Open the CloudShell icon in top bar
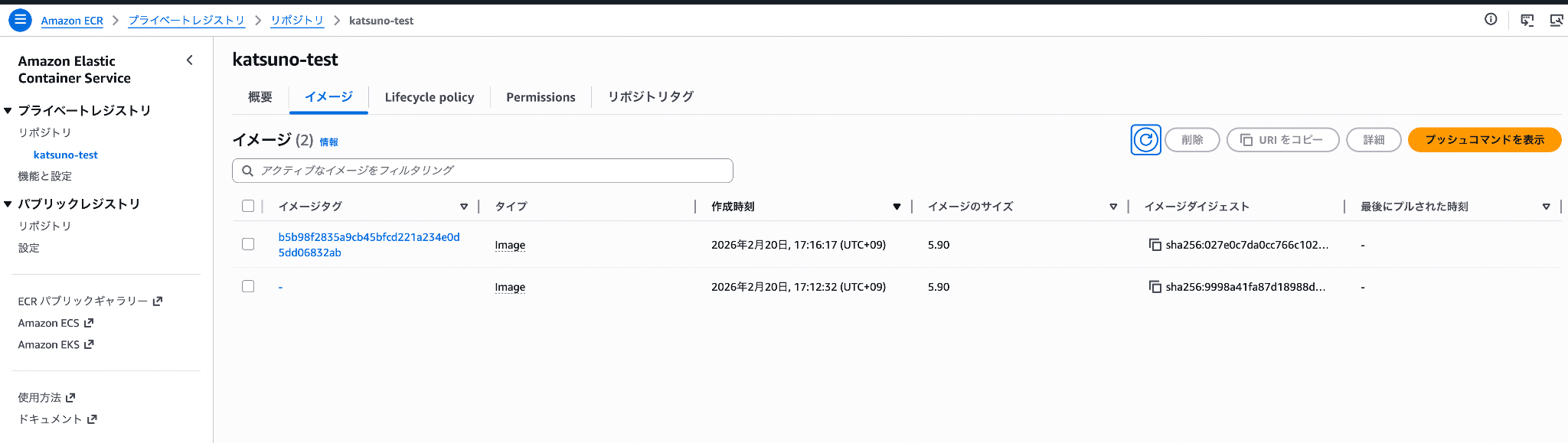Image resolution: width=1568 pixels, height=443 pixels. [1527, 20]
